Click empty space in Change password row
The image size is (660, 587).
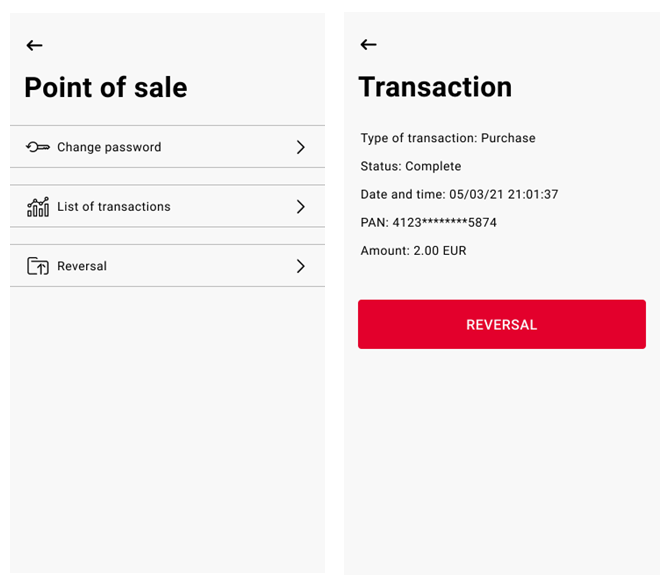tap(227, 147)
